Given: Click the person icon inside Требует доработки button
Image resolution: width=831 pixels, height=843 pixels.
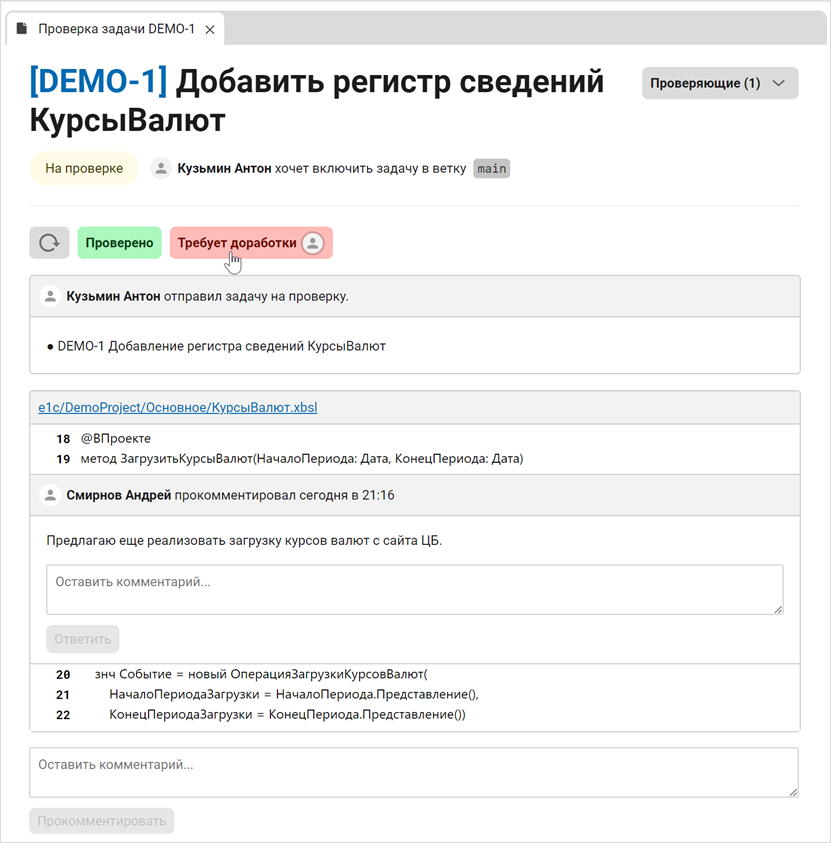Looking at the screenshot, I should (312, 242).
